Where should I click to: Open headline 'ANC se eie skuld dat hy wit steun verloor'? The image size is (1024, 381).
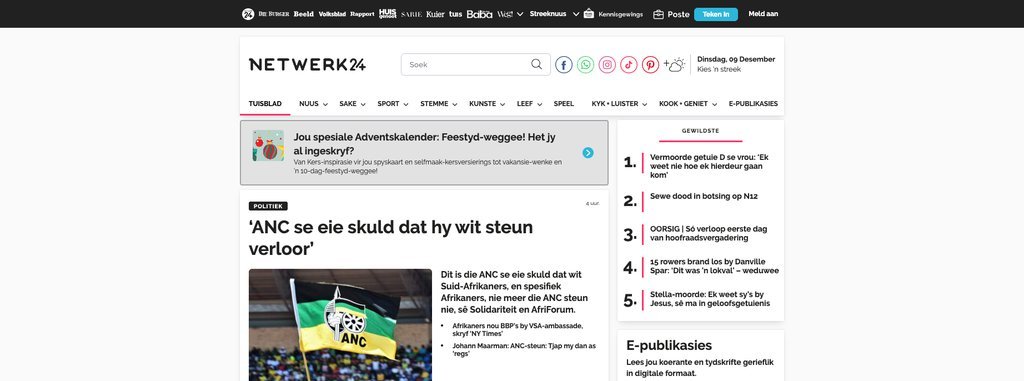[x=391, y=238]
